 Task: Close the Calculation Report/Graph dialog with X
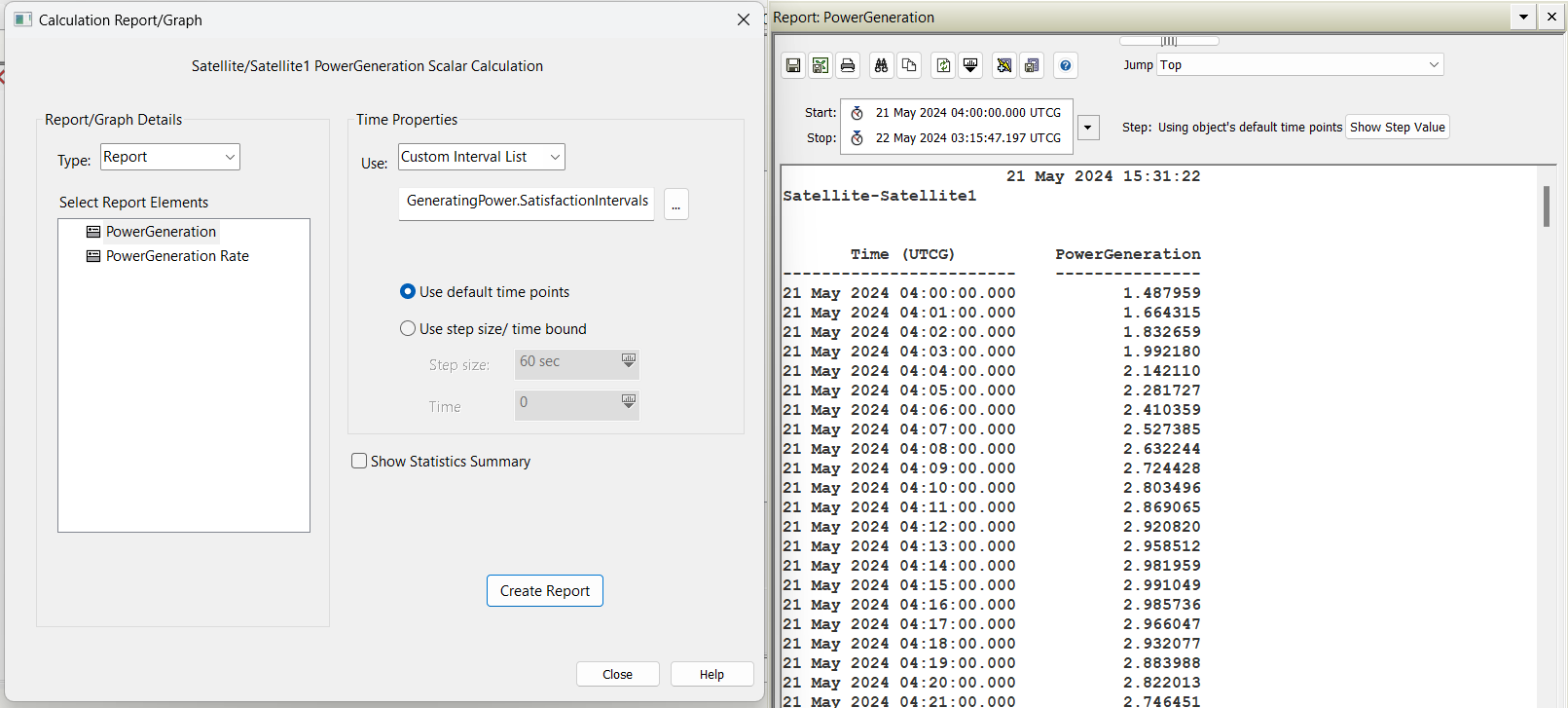744,19
